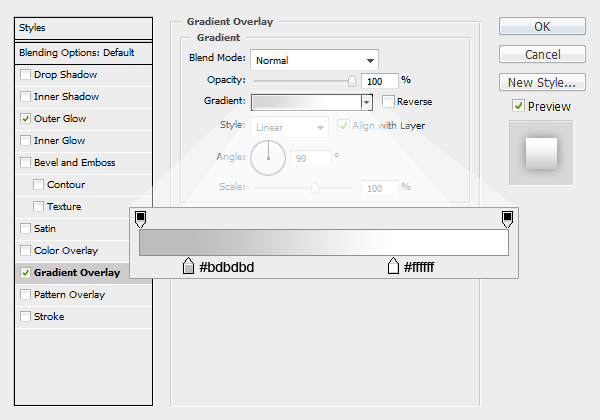Viewport: 600px width, 420px height.
Task: Enable the Drop Shadow checkbox
Action: click(x=25, y=74)
